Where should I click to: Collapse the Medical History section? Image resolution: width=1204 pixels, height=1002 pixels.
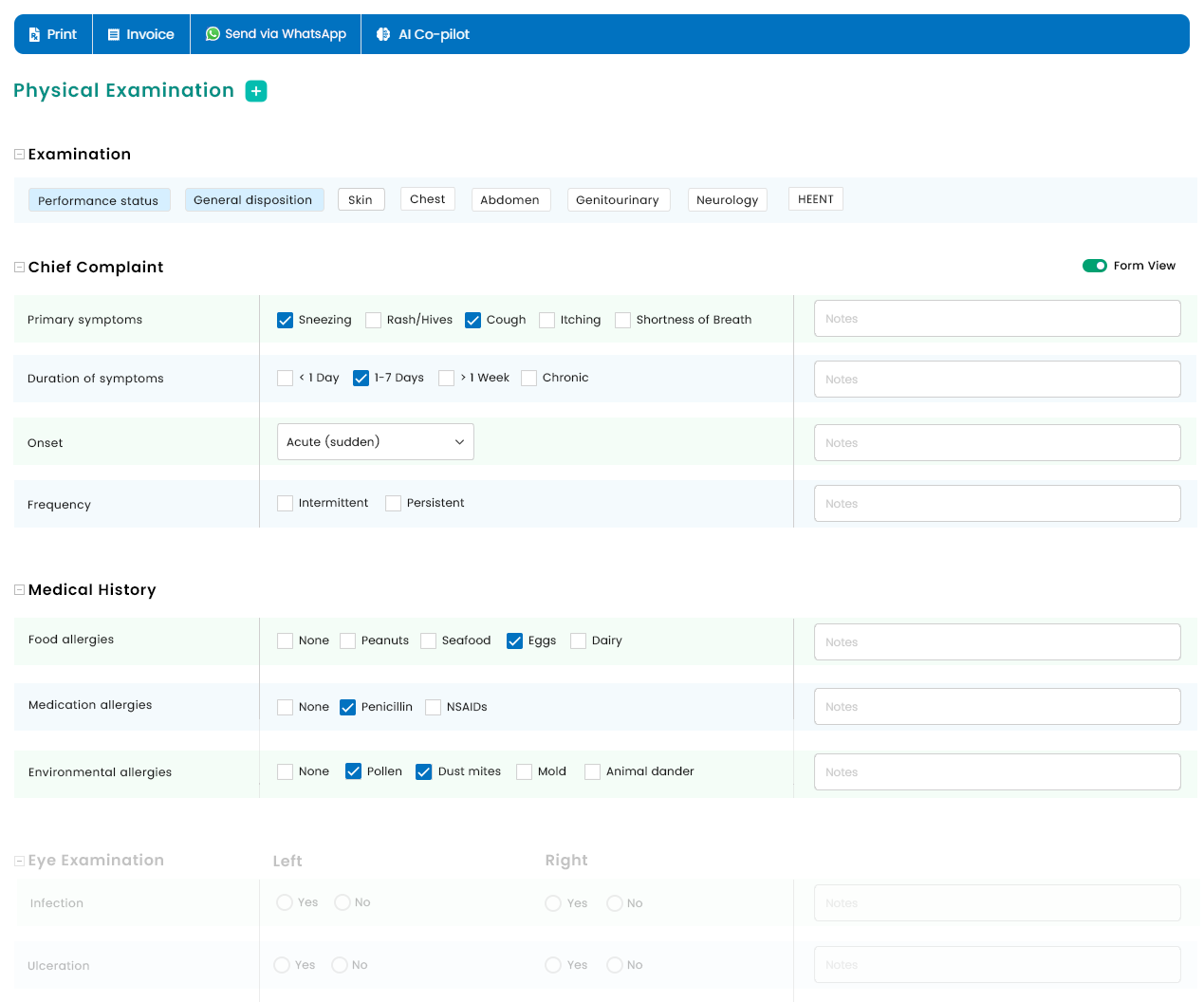pyautogui.click(x=19, y=590)
